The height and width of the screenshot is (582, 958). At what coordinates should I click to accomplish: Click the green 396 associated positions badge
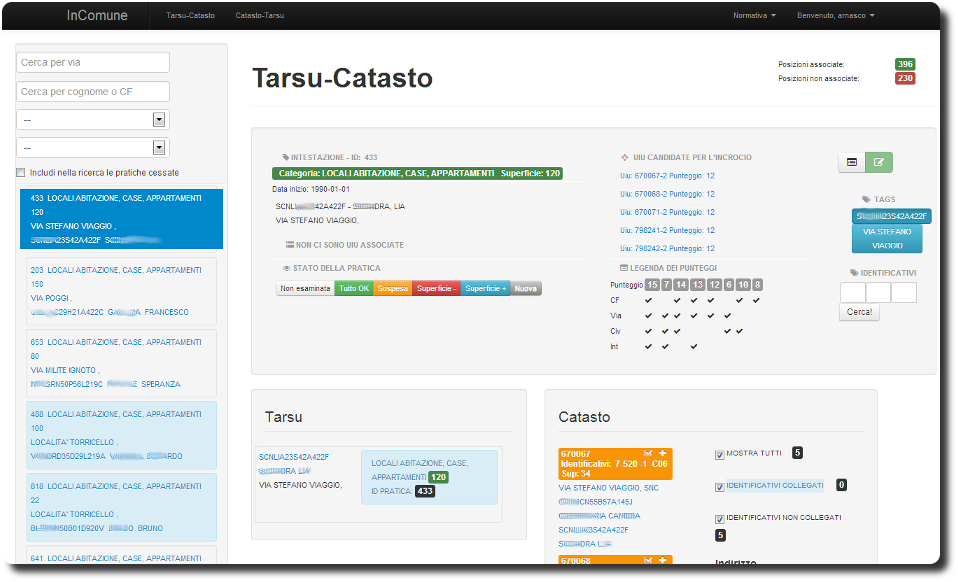pyautogui.click(x=904, y=64)
